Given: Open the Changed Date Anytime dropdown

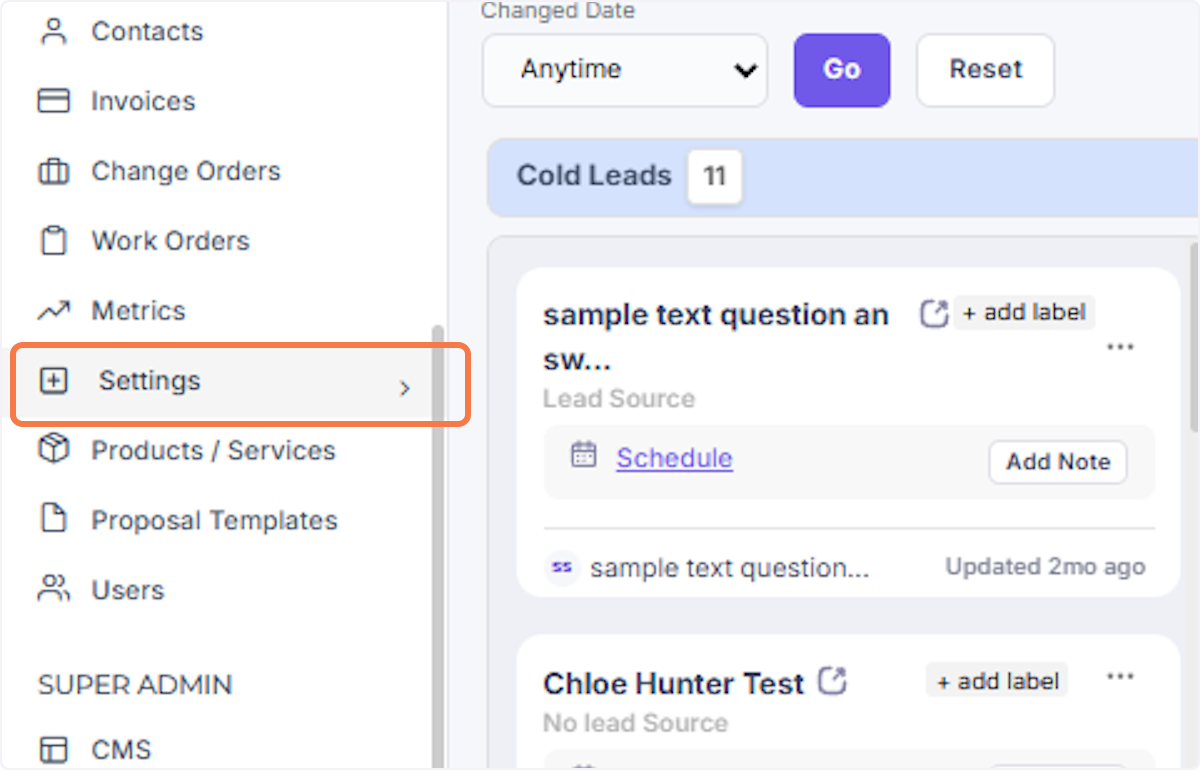Looking at the screenshot, I should (x=625, y=70).
